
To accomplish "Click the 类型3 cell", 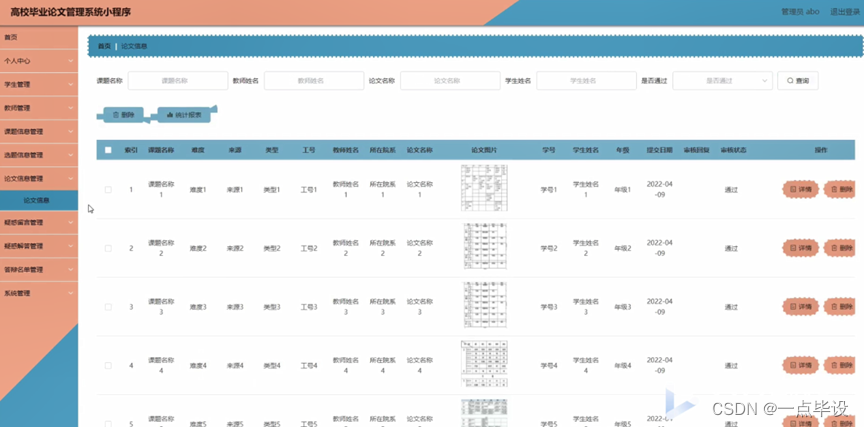I will pyautogui.click(x=272, y=307).
